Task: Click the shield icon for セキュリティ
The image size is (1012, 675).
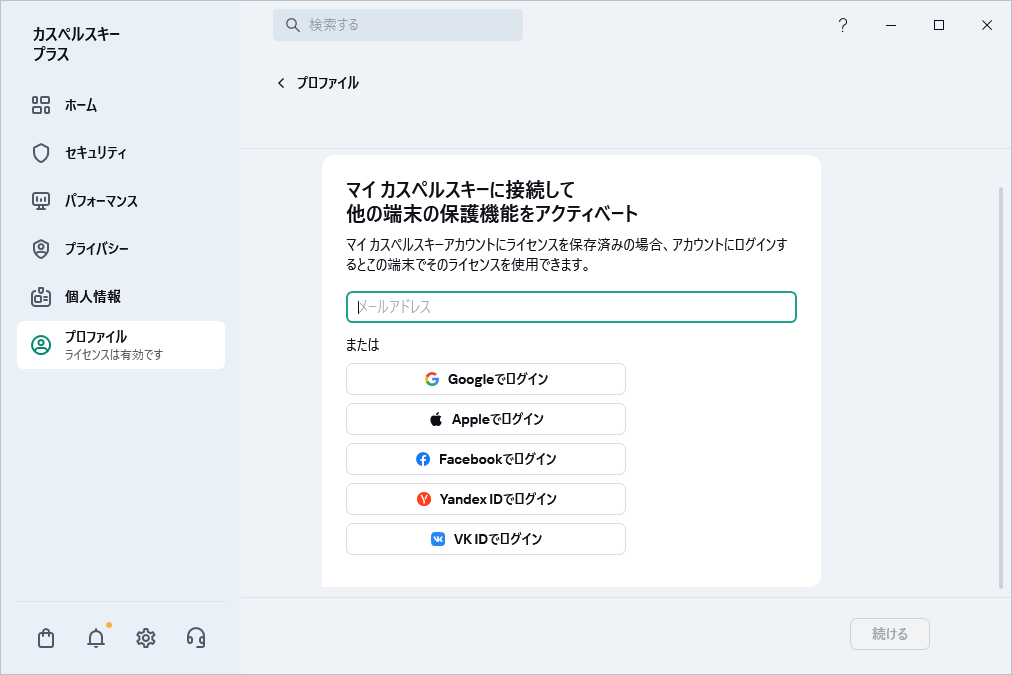Action: pyautogui.click(x=41, y=153)
